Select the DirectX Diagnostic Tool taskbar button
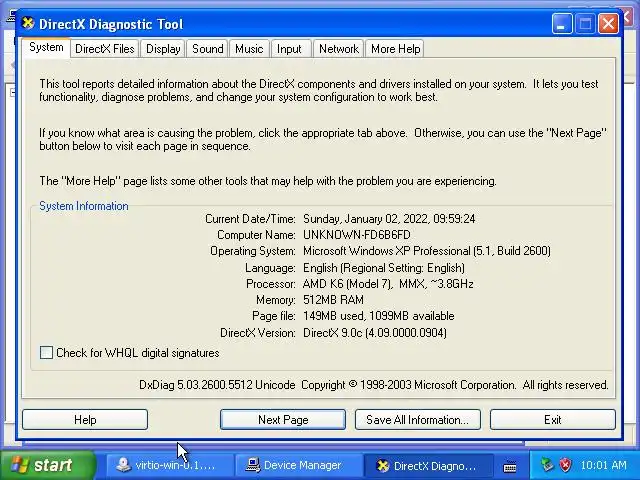 click(x=429, y=465)
